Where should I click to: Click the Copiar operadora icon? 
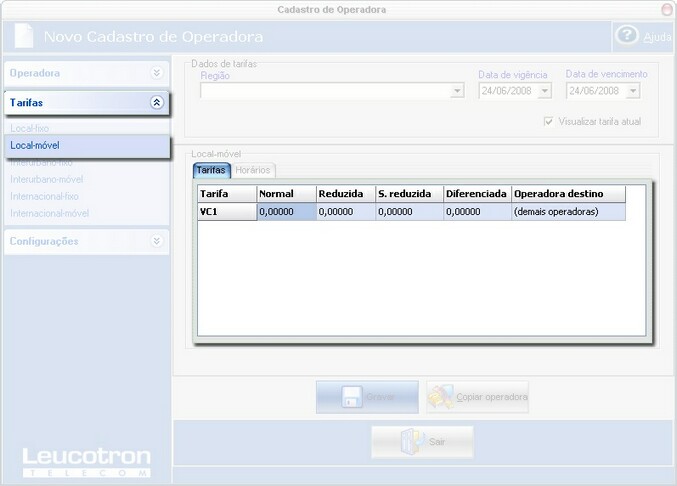click(441, 397)
